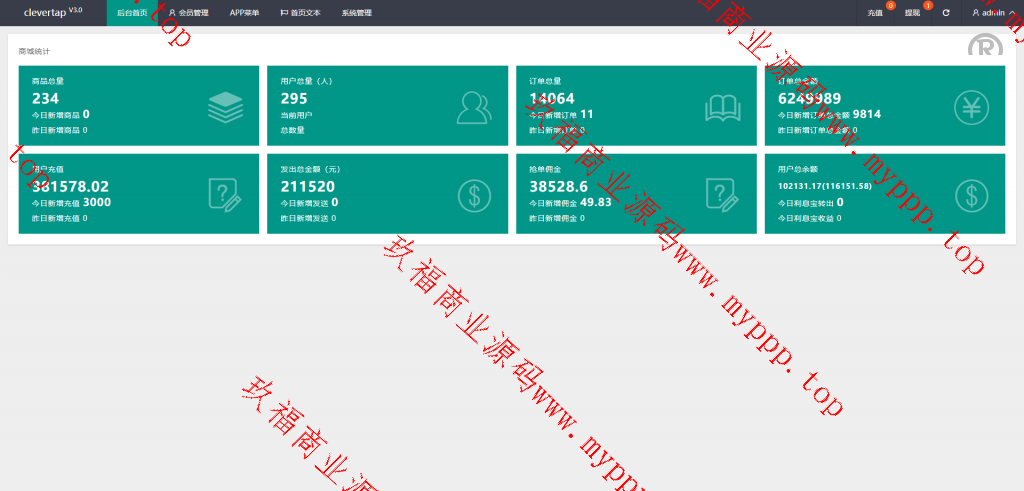Select the 后台首页 tab
Image resolution: width=1024 pixels, height=491 pixels.
tap(131, 13)
